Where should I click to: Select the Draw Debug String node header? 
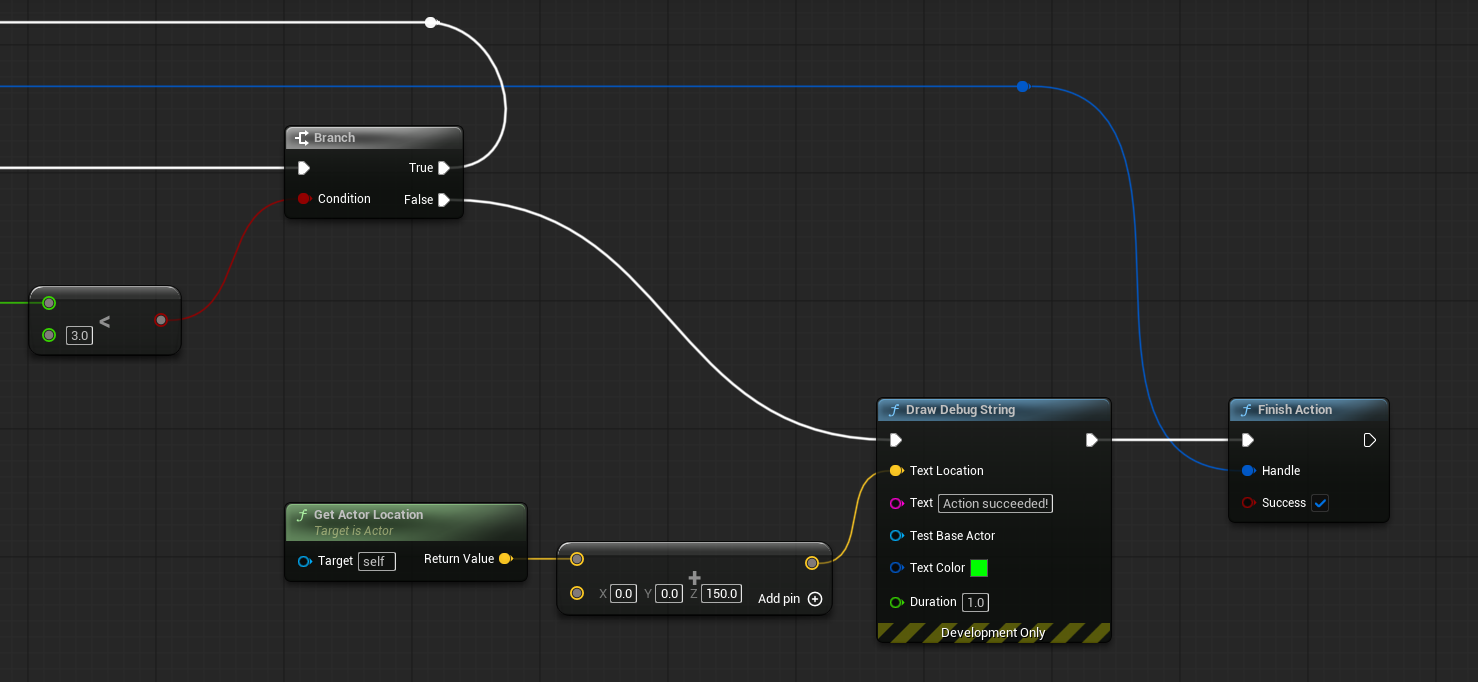[x=994, y=410]
